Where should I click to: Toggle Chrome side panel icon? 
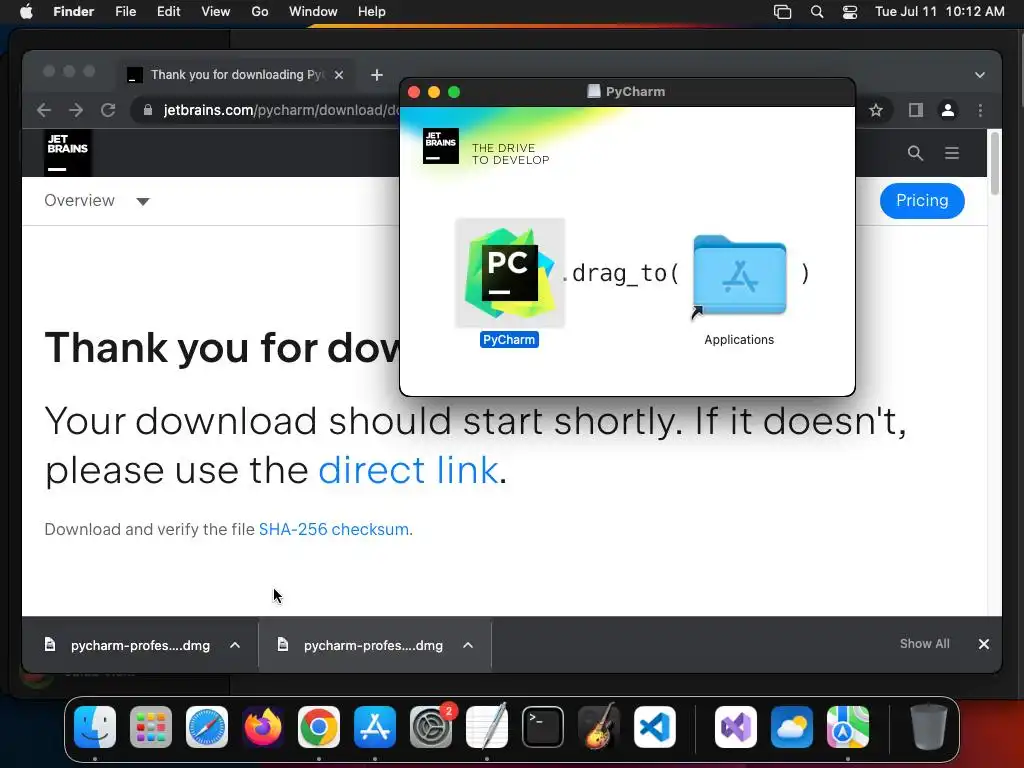click(916, 110)
